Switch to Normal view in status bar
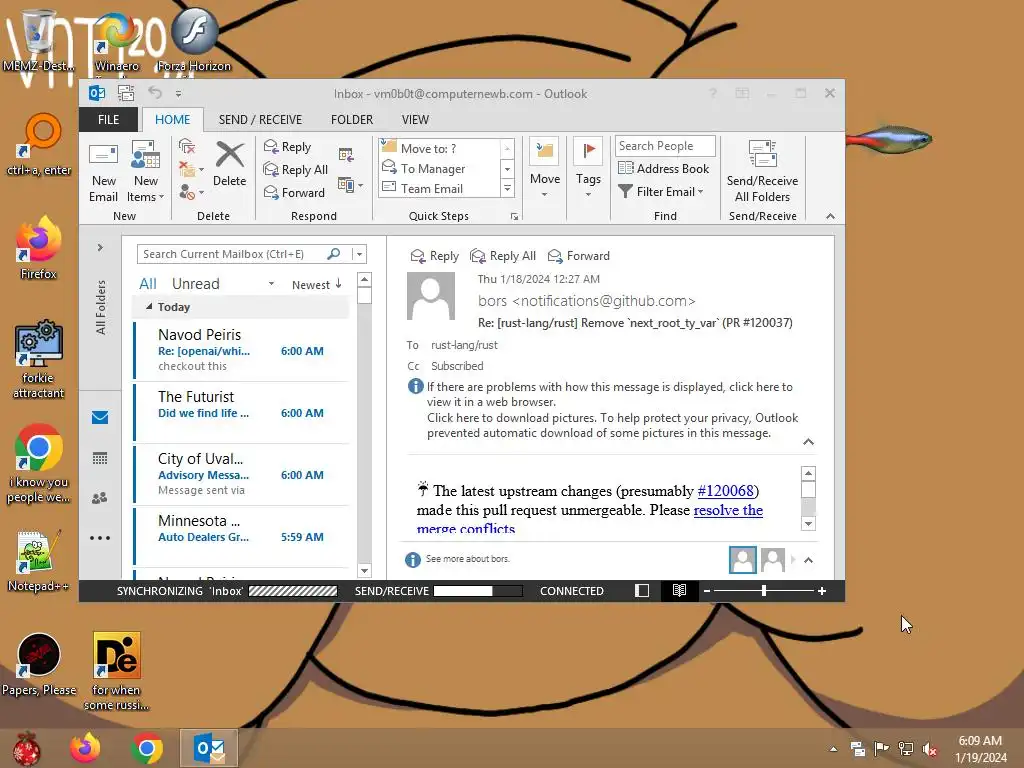Screen dimensions: 1024x768 tap(642, 590)
